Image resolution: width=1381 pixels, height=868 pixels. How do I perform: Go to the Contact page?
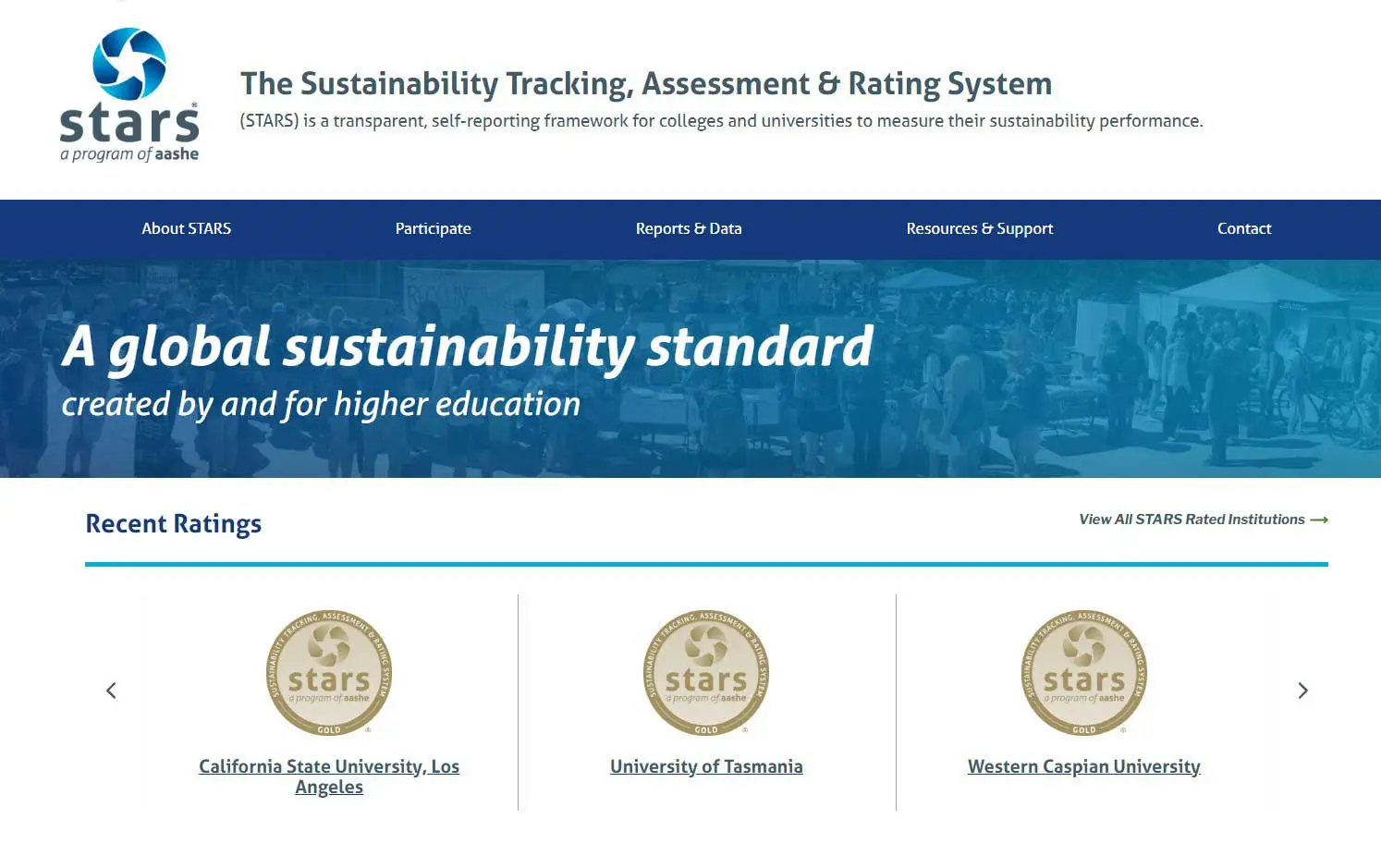pos(1244,228)
